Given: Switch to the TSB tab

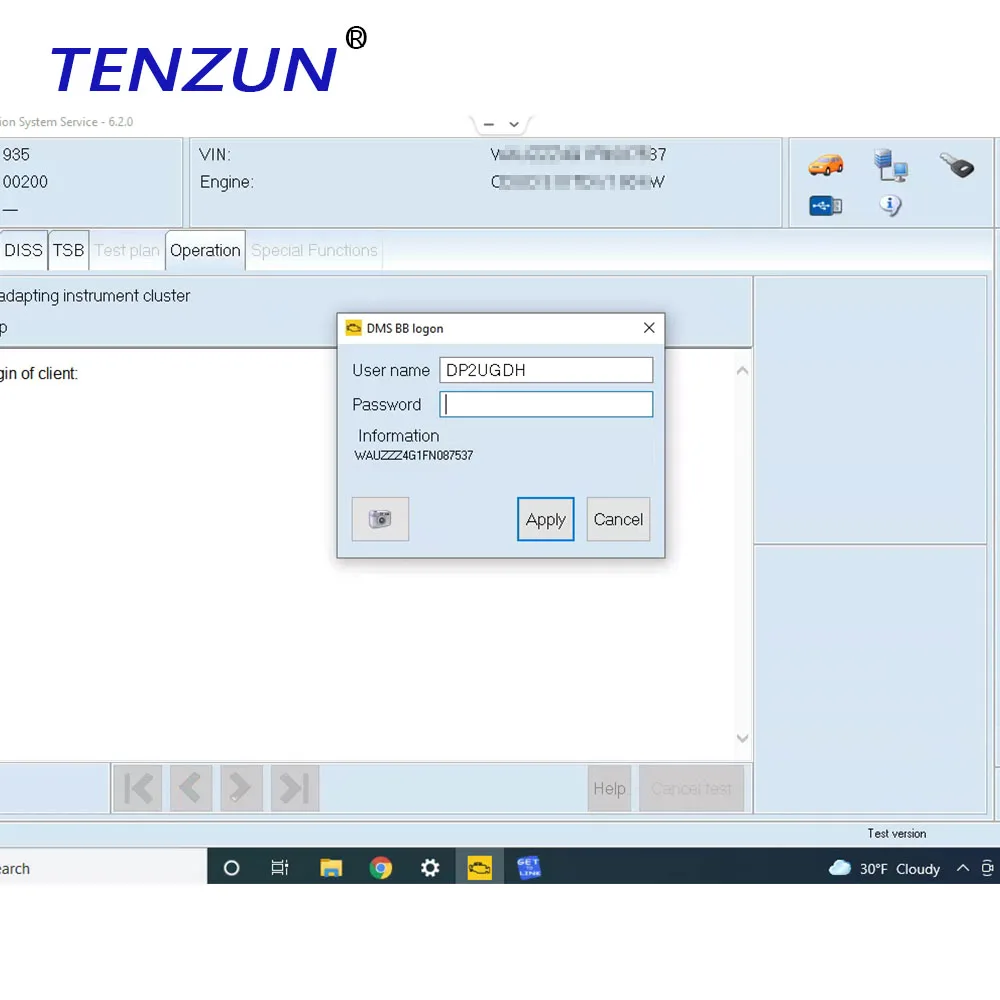Looking at the screenshot, I should tap(68, 250).
